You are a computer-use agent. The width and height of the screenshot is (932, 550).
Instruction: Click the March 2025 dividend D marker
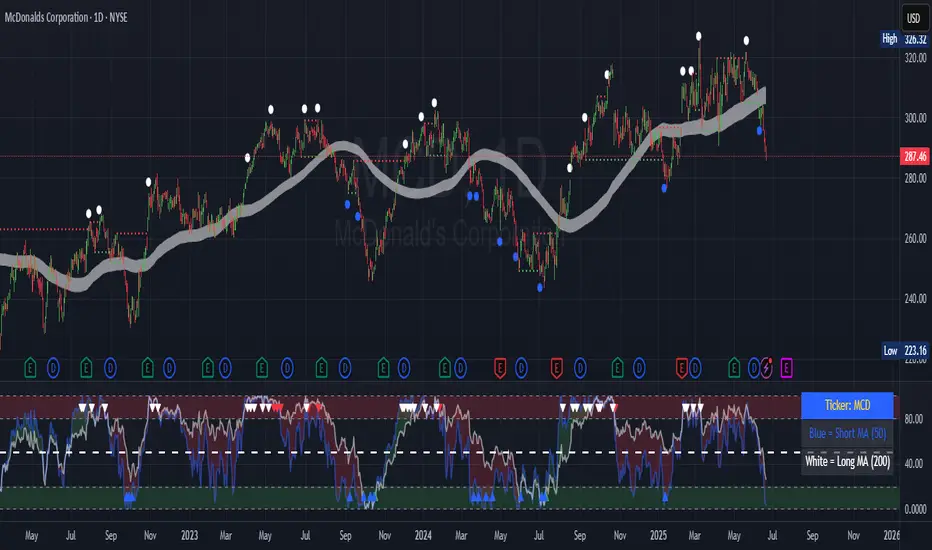point(695,369)
